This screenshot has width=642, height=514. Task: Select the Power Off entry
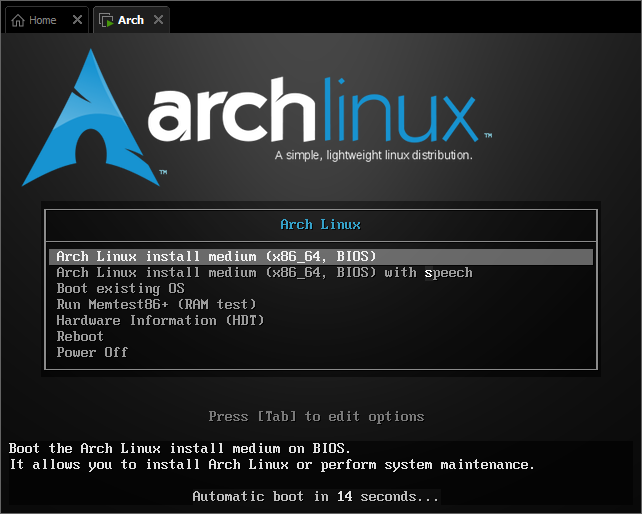click(92, 352)
